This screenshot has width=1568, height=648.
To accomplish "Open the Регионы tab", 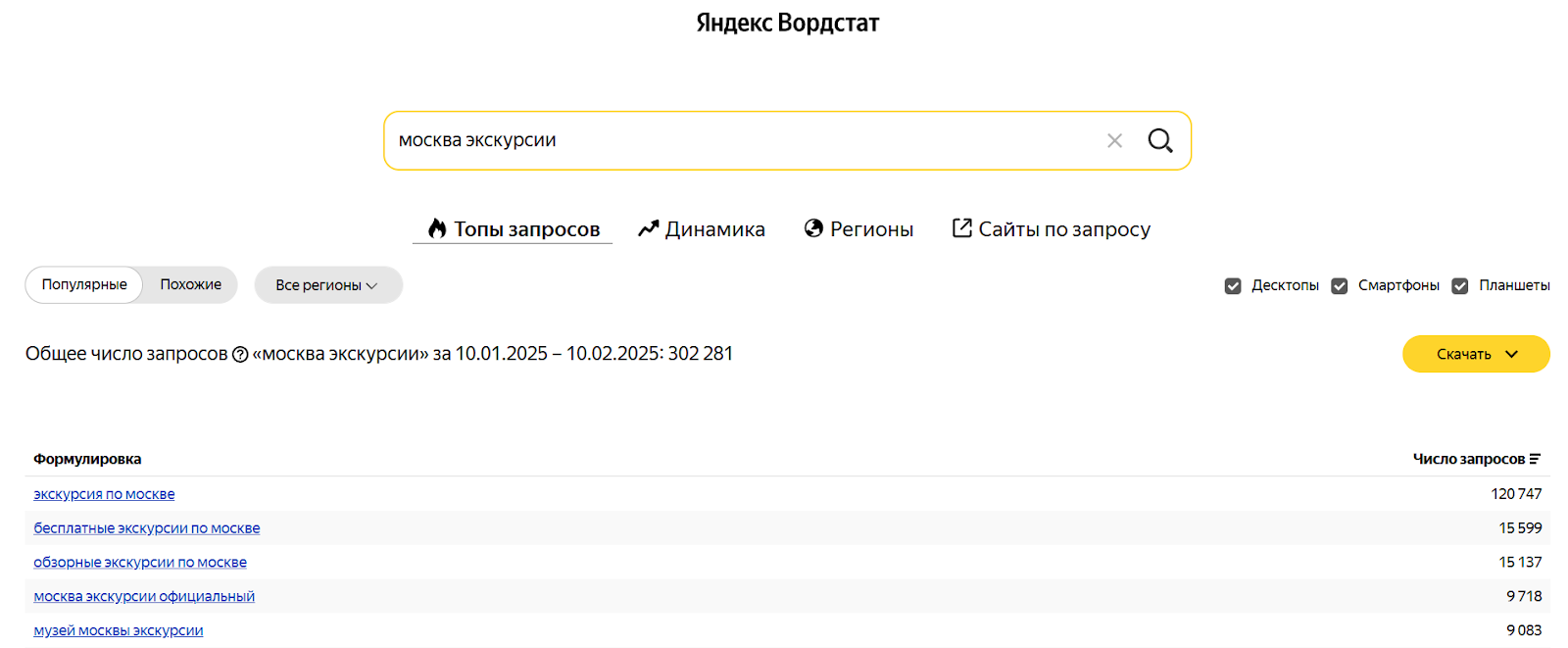I will [x=870, y=227].
